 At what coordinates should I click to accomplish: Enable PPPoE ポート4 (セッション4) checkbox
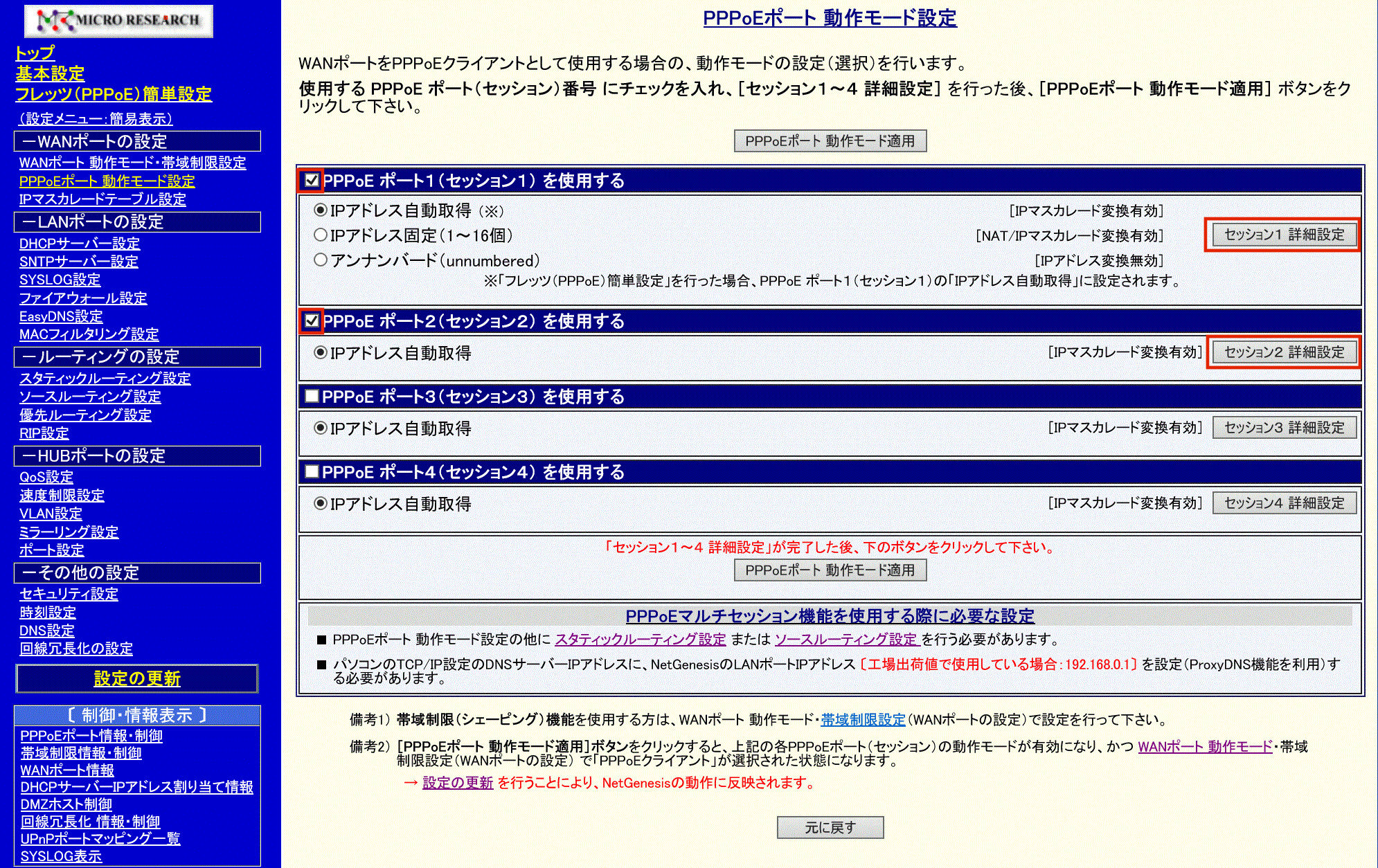pyautogui.click(x=312, y=471)
